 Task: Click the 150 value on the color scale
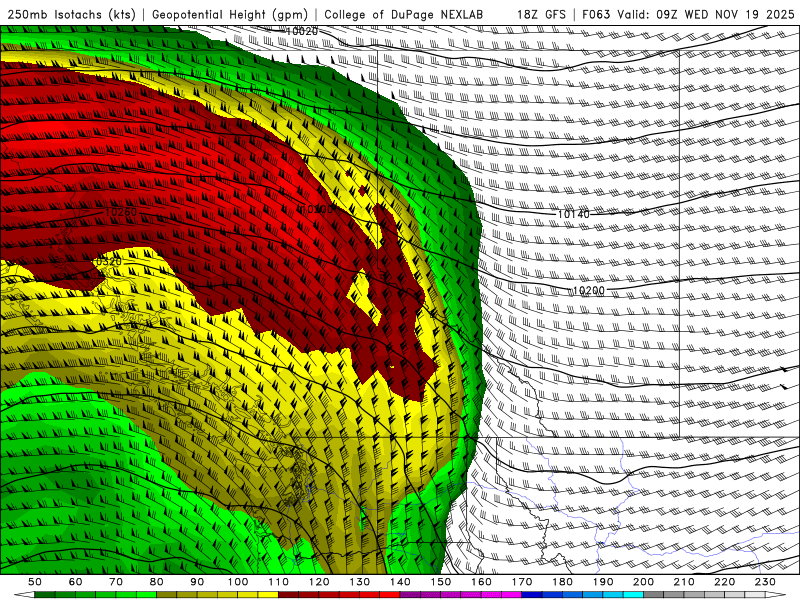tap(441, 582)
